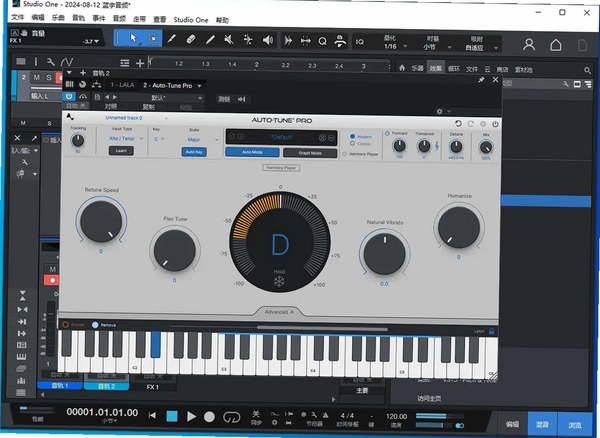Click the middle highlighted bottom view button
Screen dimensions: 600x438
542,424
